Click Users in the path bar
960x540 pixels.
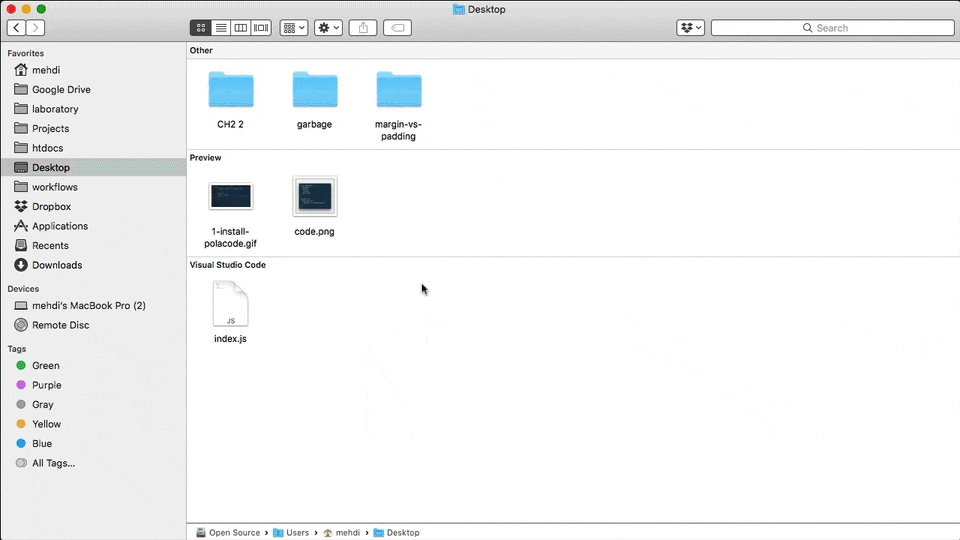click(297, 533)
